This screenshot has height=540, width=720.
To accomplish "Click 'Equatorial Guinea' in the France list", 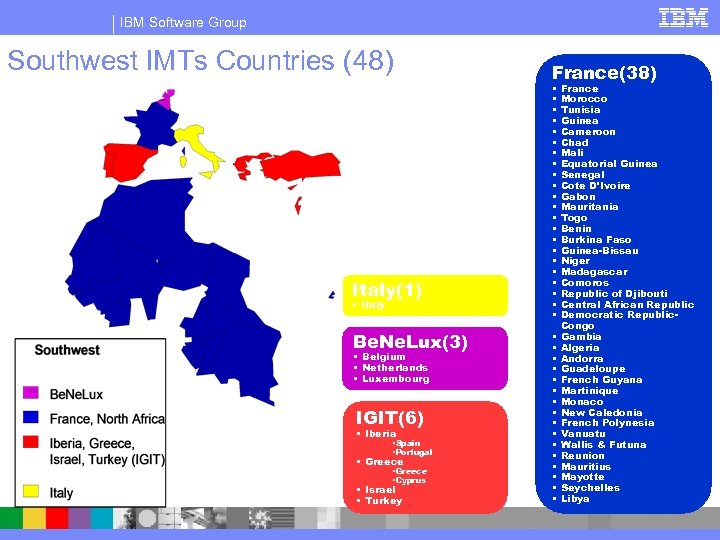I will point(609,164).
